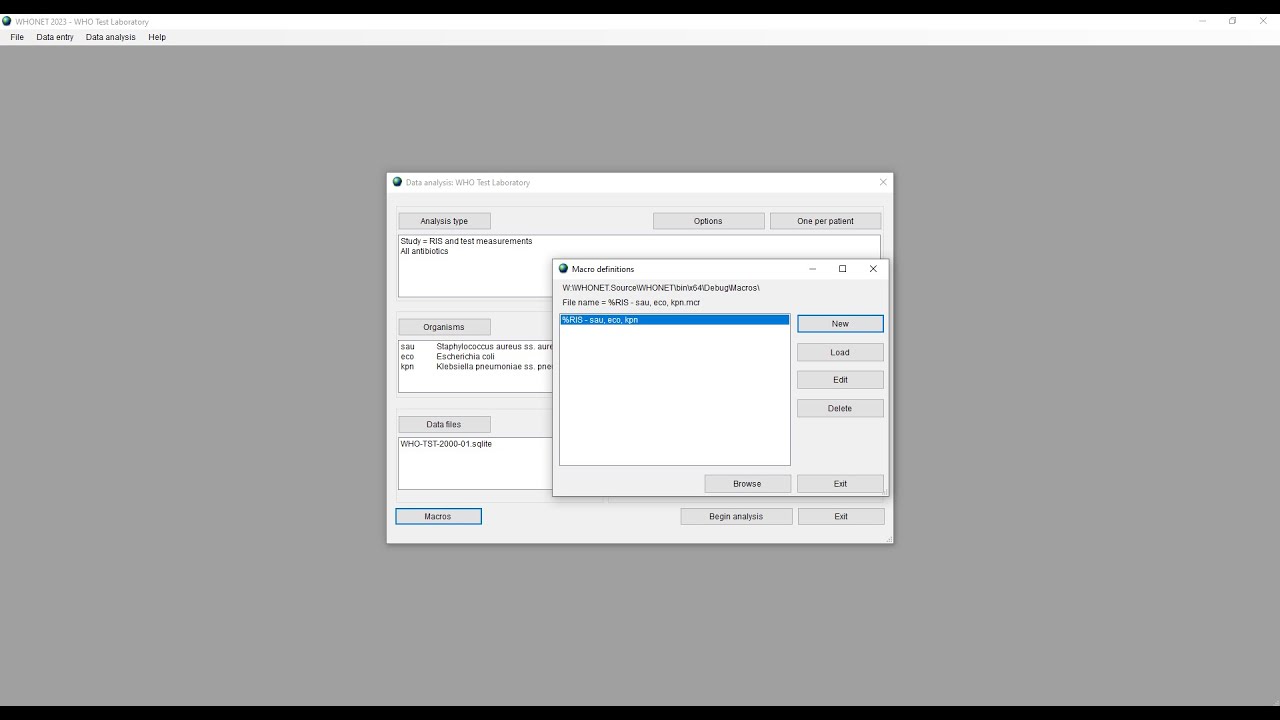Select the kpn Klebsiella pneumoniae row
Screen dimensions: 1280x720
click(476, 367)
